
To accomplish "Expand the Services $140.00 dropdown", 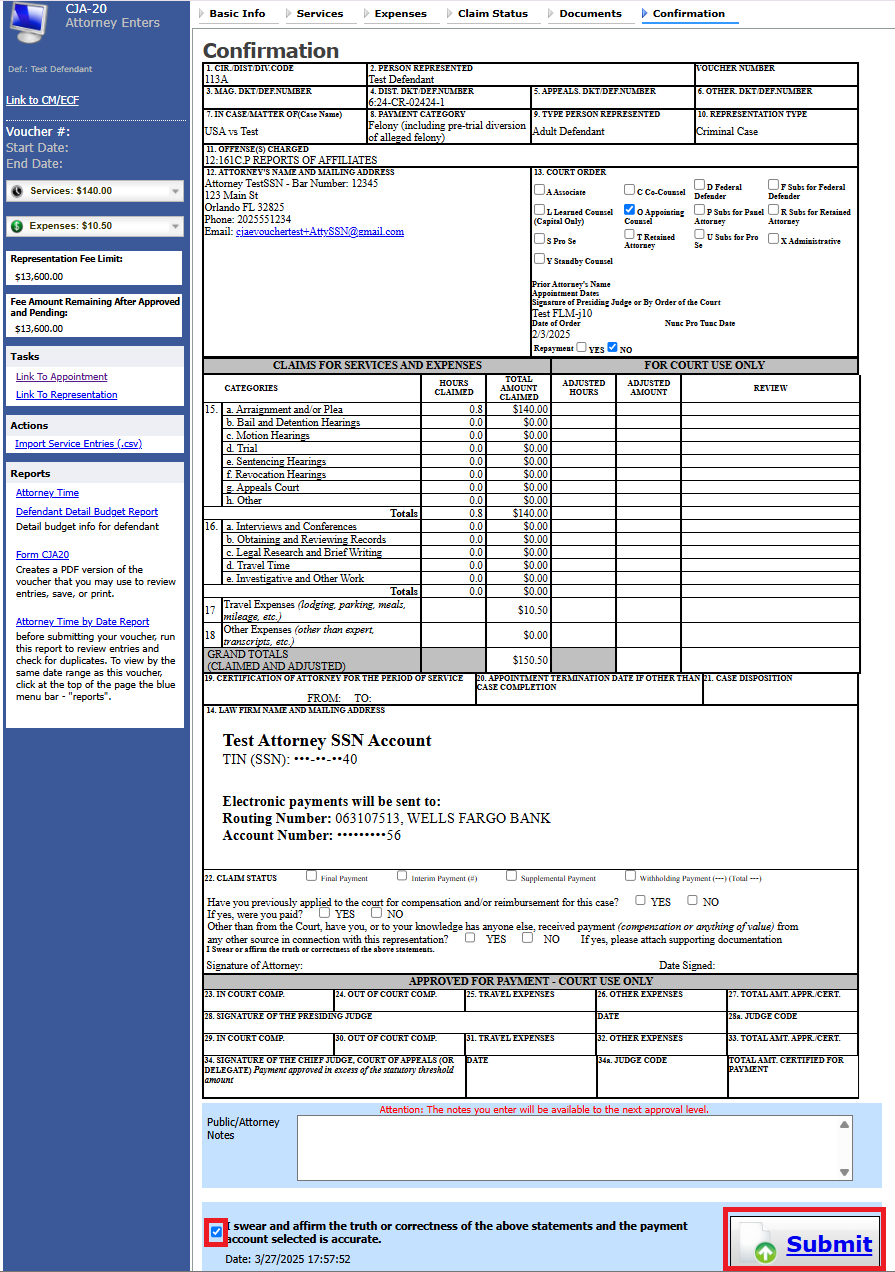I will tap(176, 190).
